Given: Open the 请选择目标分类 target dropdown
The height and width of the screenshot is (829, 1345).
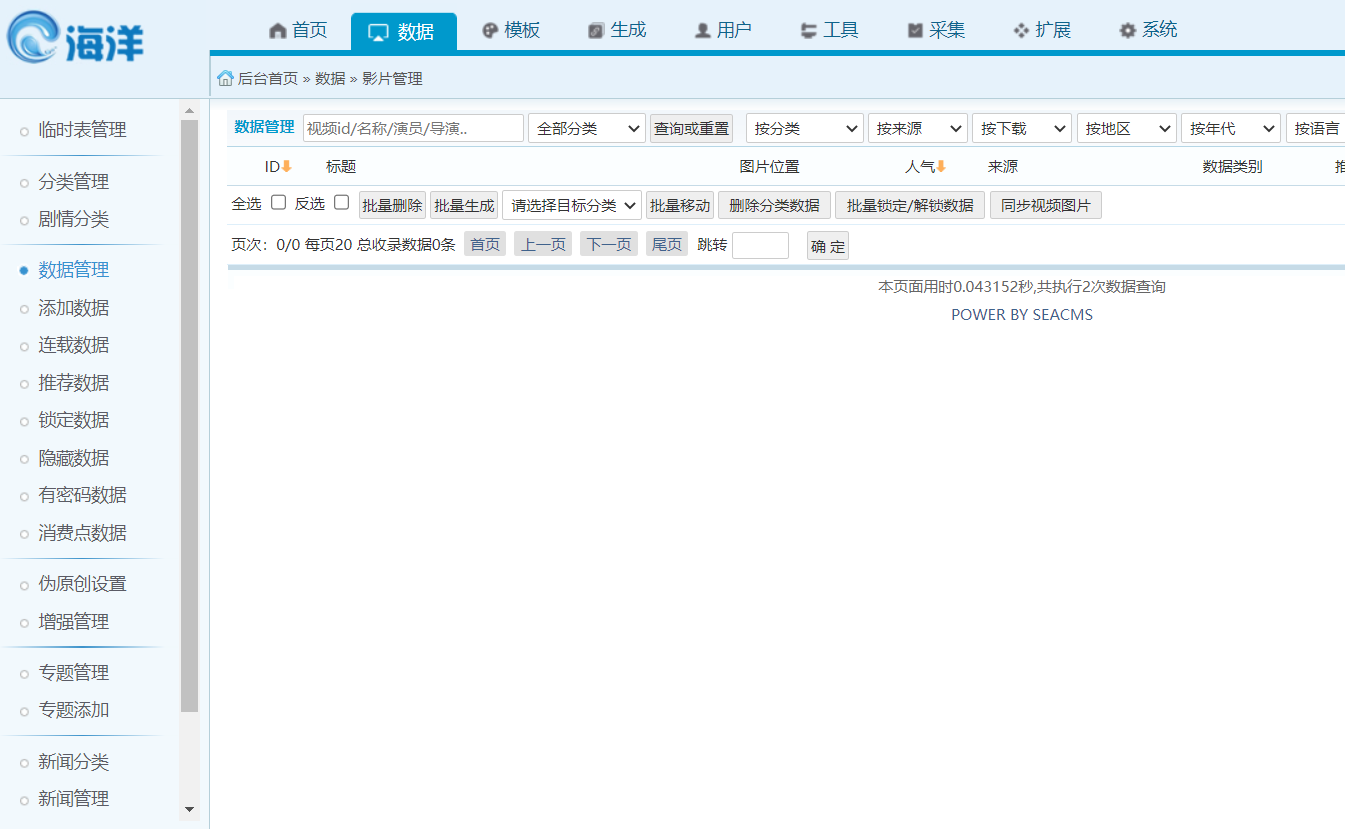Looking at the screenshot, I should 571,205.
